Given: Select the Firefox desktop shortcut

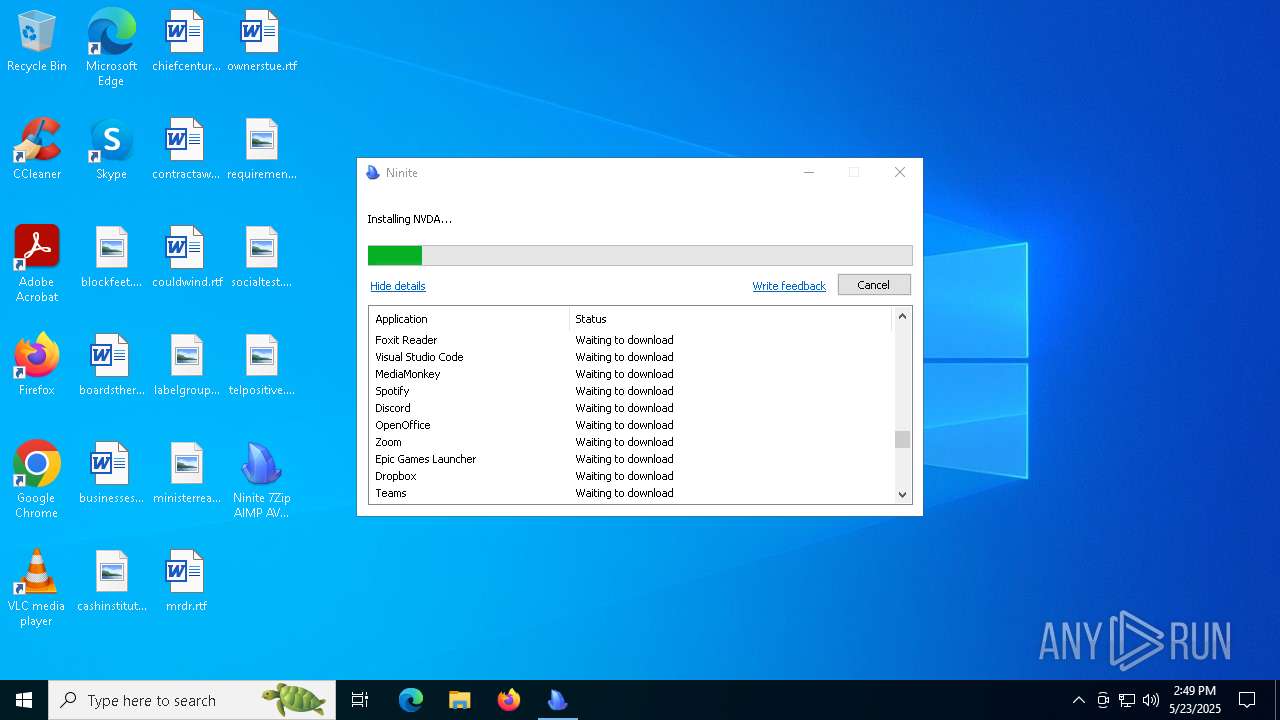Looking at the screenshot, I should point(37,366).
